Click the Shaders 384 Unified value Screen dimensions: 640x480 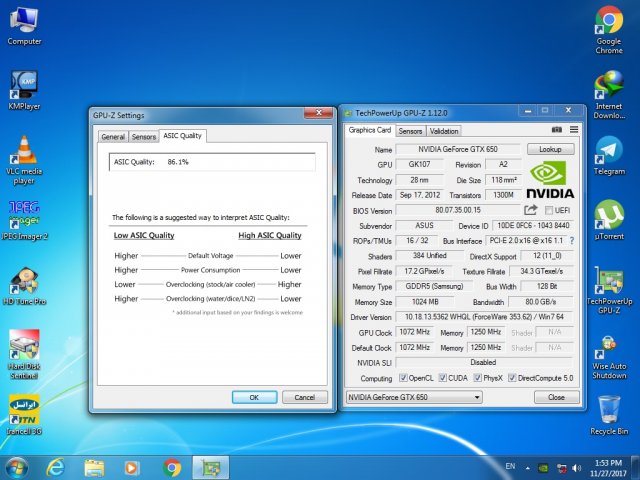tap(429, 256)
